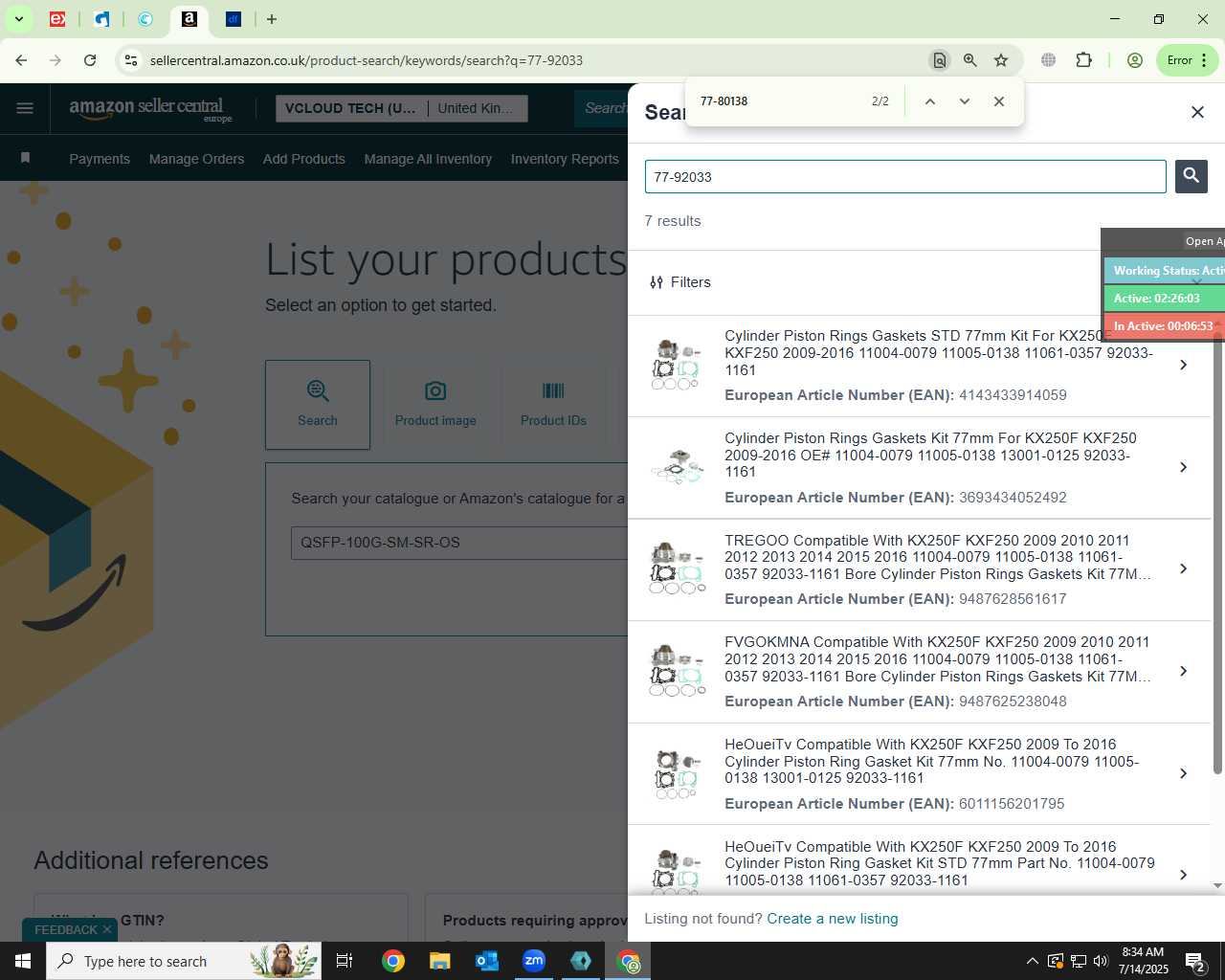The image size is (1225, 980).
Task: Expand result with EAN 3693434052492
Action: (1183, 468)
